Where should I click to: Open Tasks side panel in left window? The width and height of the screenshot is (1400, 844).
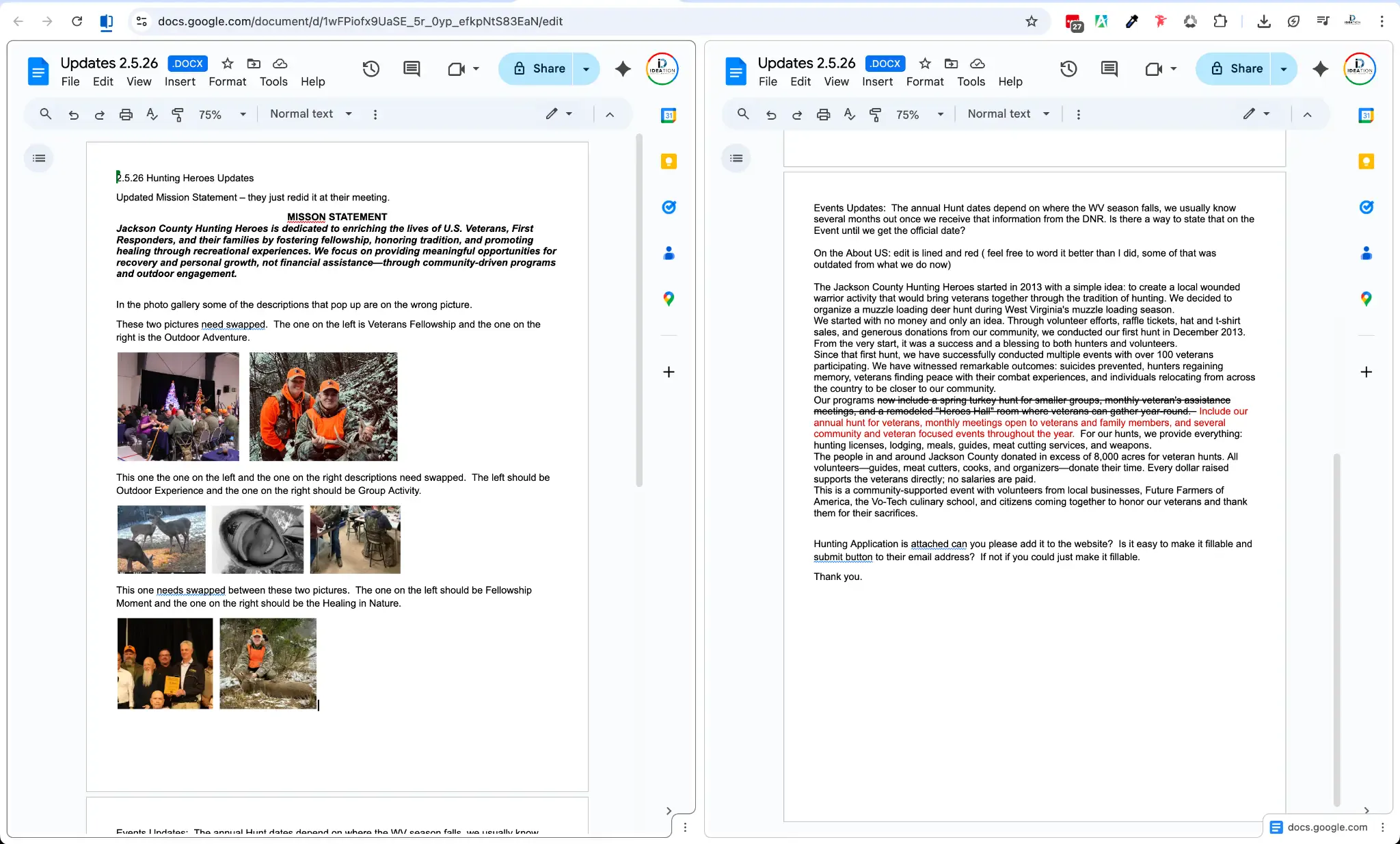pyautogui.click(x=669, y=207)
